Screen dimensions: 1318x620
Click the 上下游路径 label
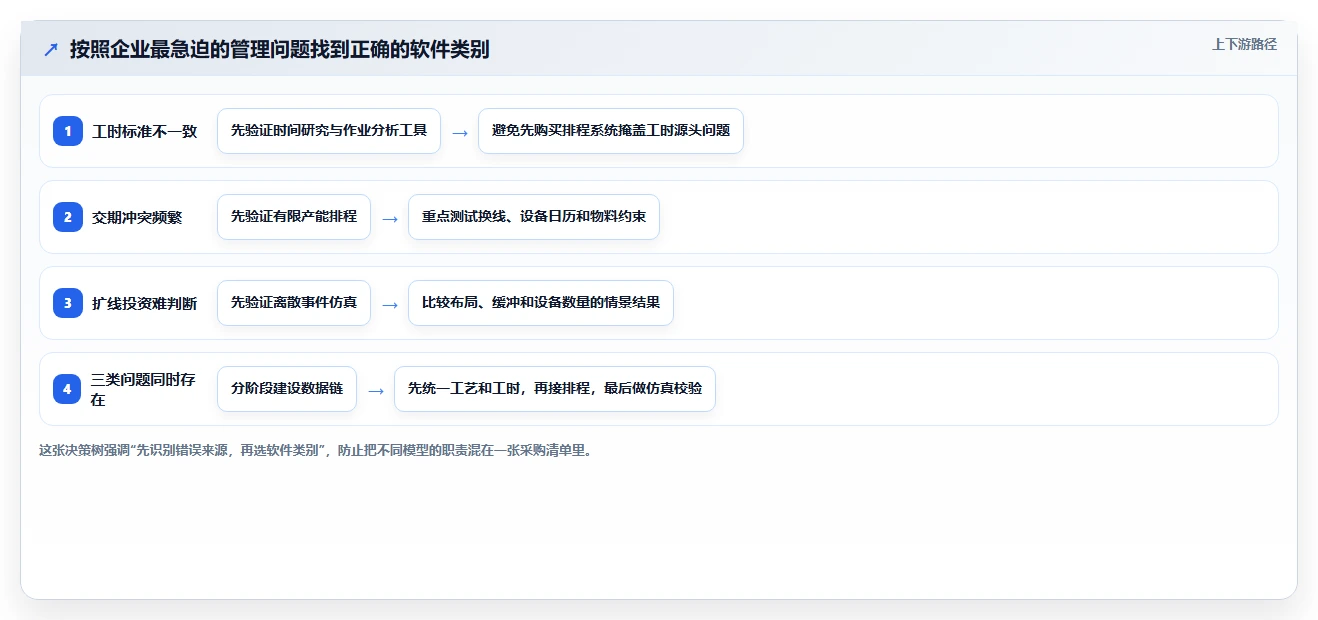point(1244,44)
